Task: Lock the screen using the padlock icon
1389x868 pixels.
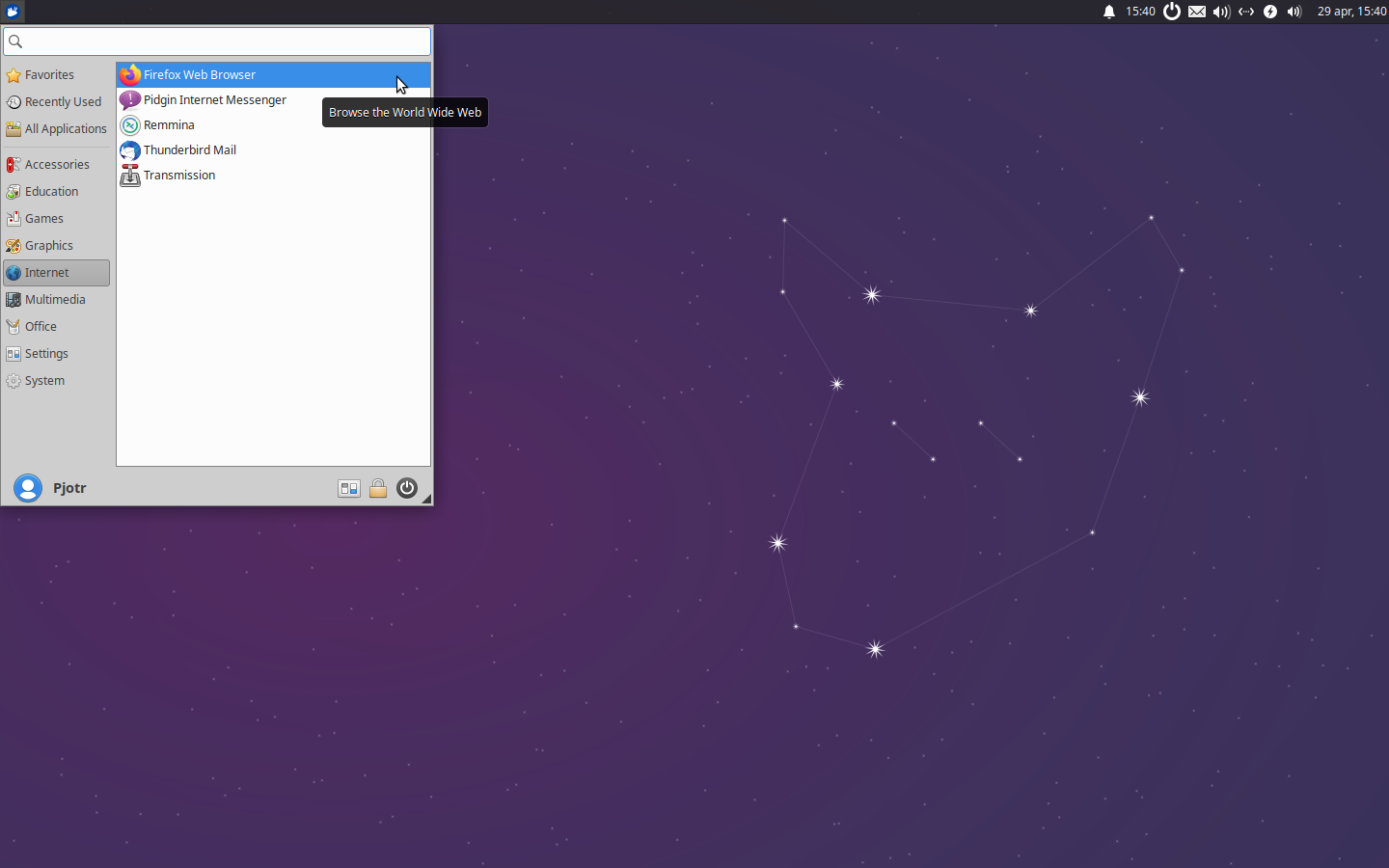Action: (x=378, y=488)
